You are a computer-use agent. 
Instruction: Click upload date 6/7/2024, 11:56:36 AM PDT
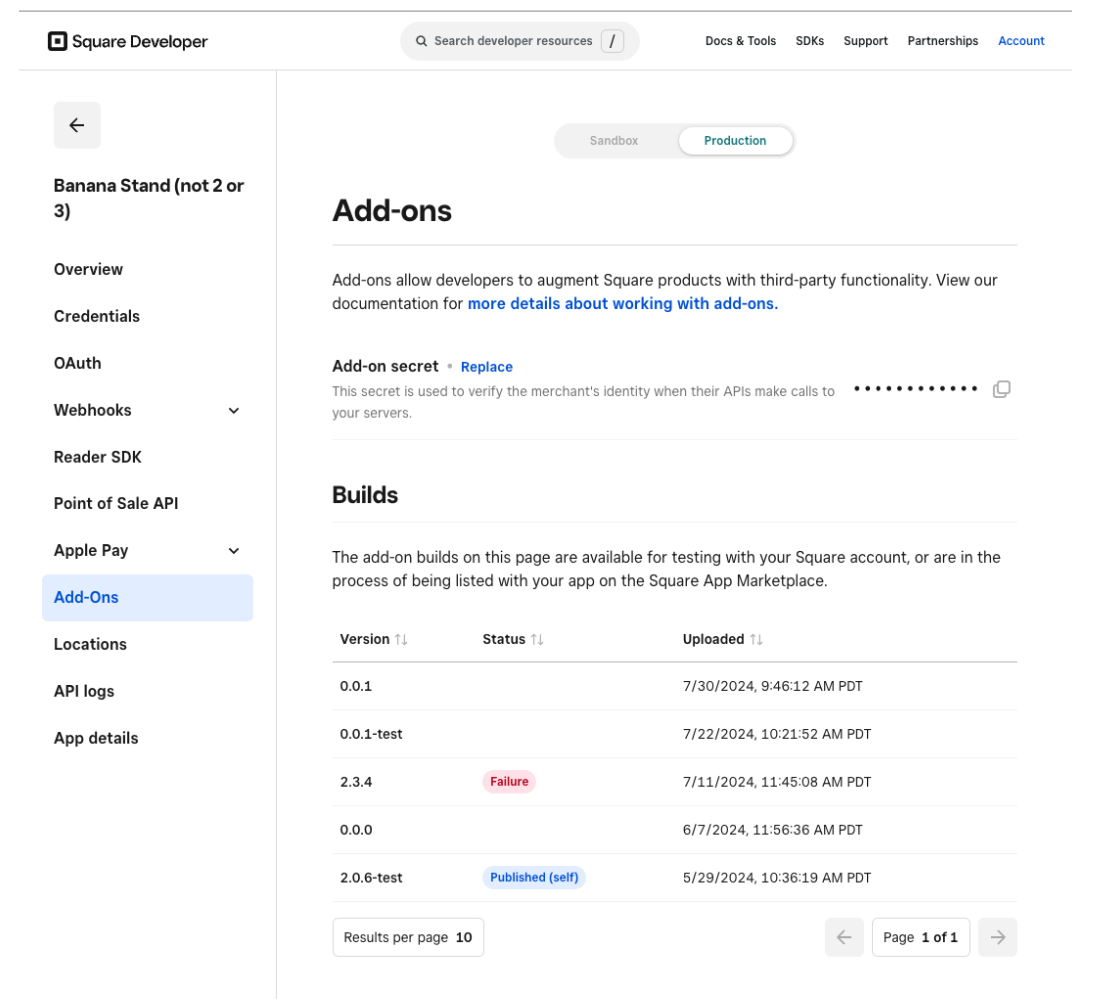(x=772, y=830)
